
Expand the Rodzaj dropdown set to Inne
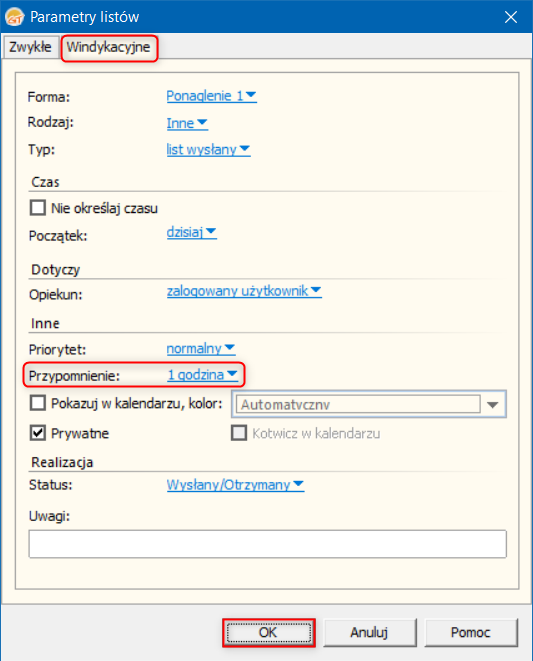187,123
